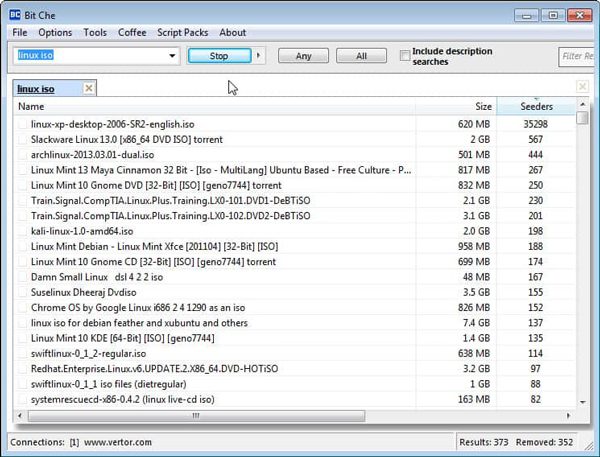The image size is (600, 457).
Task: Open the Options menu
Action: point(55,33)
